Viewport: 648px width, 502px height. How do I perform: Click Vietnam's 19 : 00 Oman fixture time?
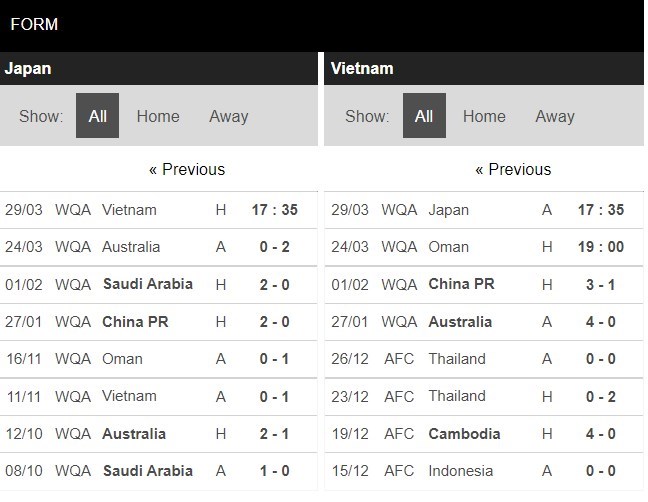pos(600,247)
